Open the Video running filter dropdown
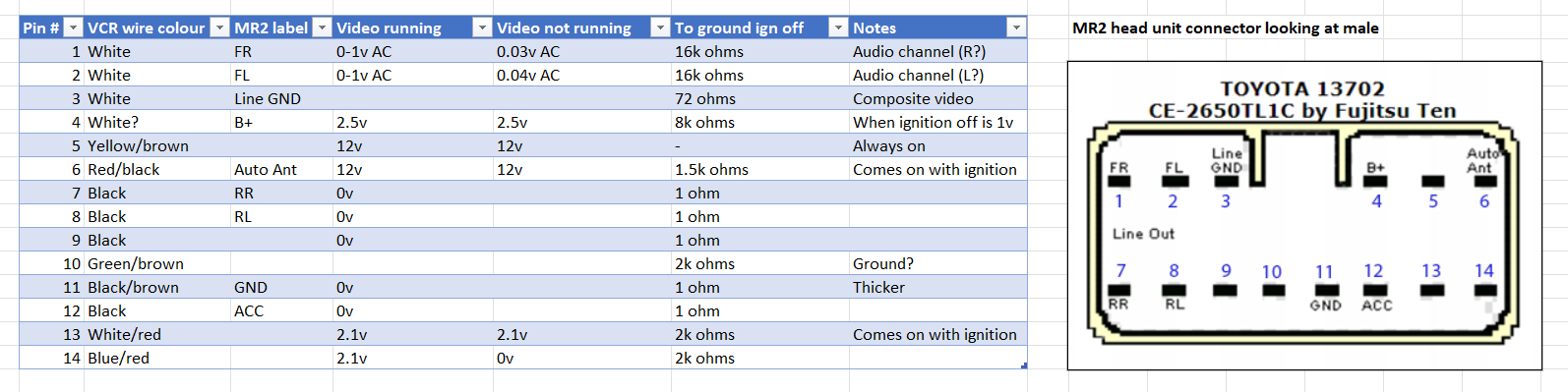 pos(482,28)
